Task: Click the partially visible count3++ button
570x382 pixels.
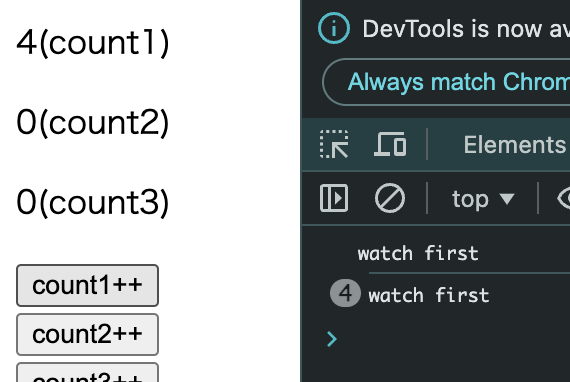Action: coord(87,373)
